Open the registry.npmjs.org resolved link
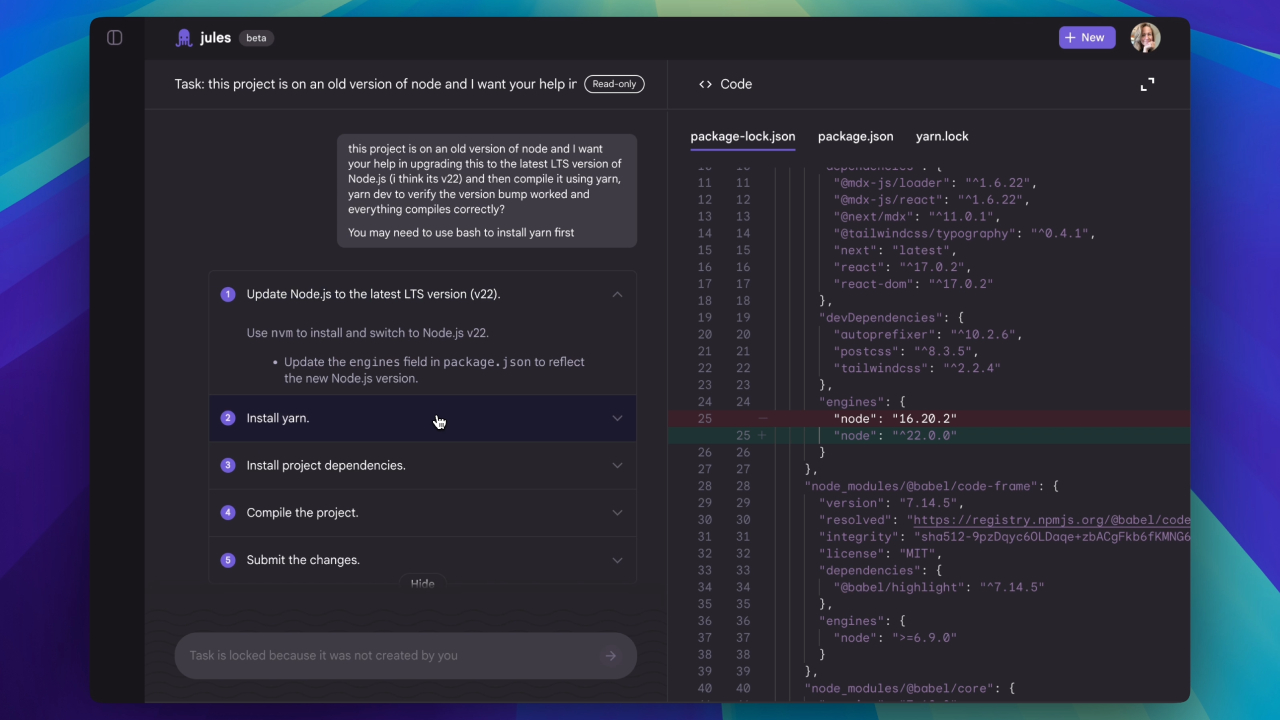 (x=1051, y=520)
